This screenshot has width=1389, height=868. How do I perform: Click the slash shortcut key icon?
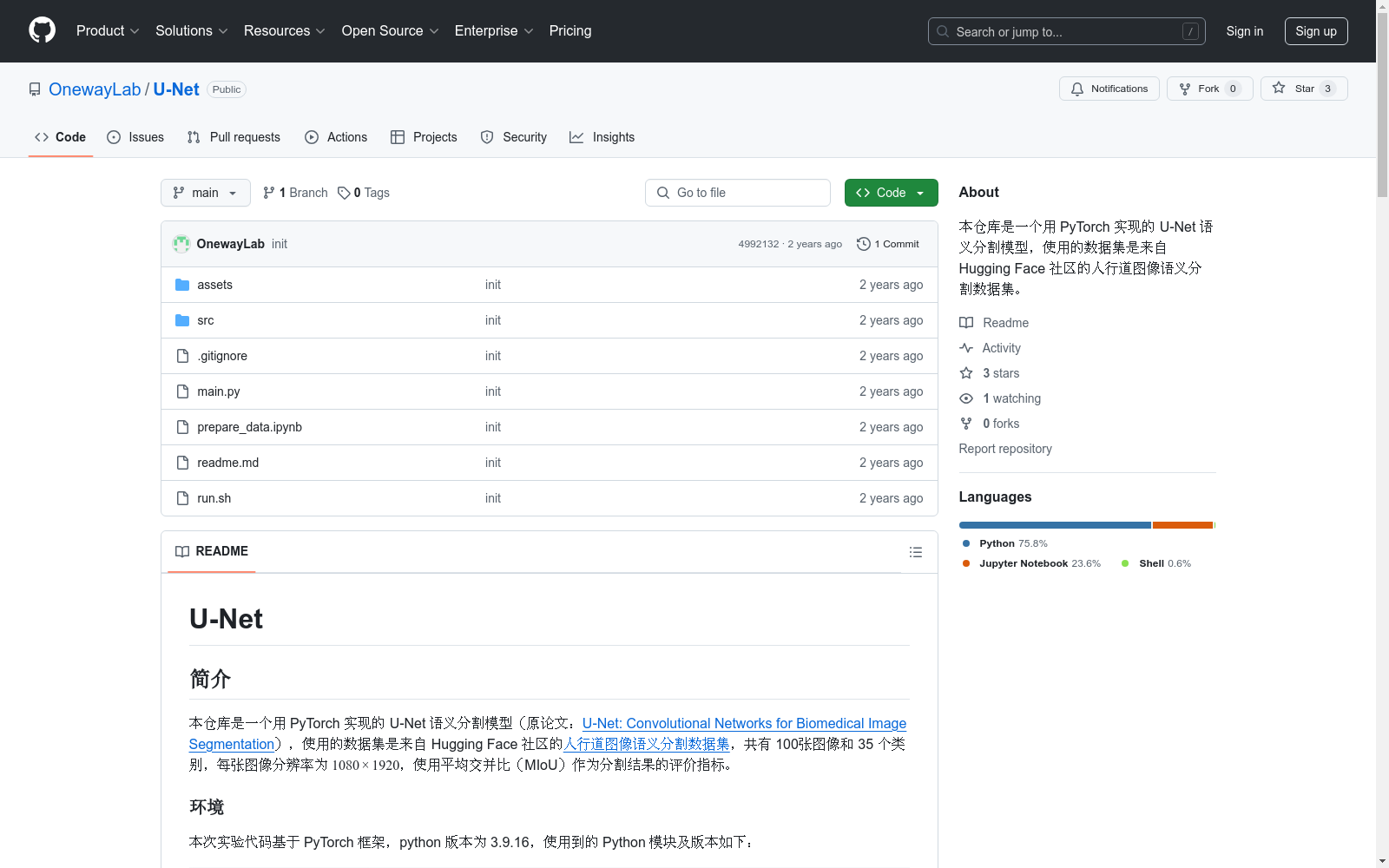tap(1190, 31)
